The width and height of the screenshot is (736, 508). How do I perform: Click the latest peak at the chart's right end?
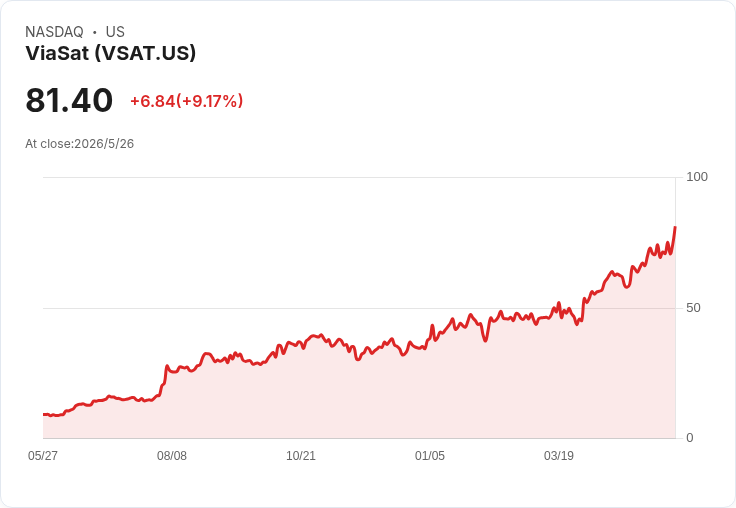[675, 228]
